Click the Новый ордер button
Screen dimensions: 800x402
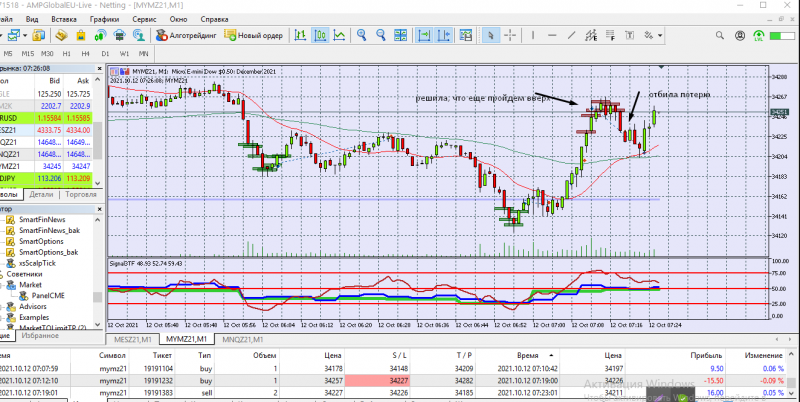254,36
